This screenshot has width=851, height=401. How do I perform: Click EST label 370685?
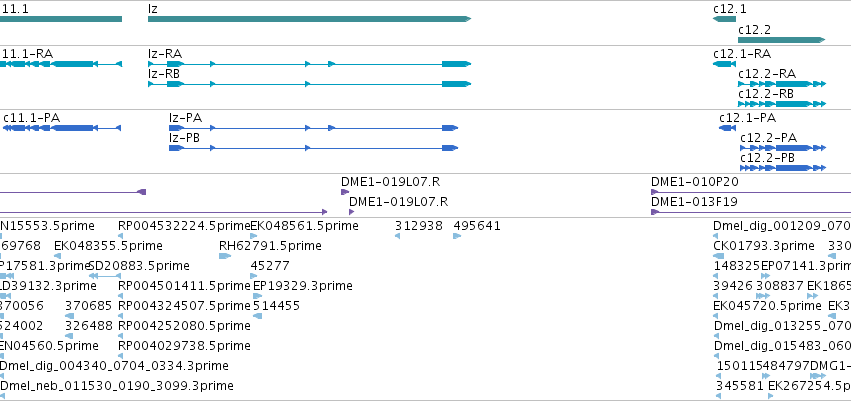click(x=88, y=305)
